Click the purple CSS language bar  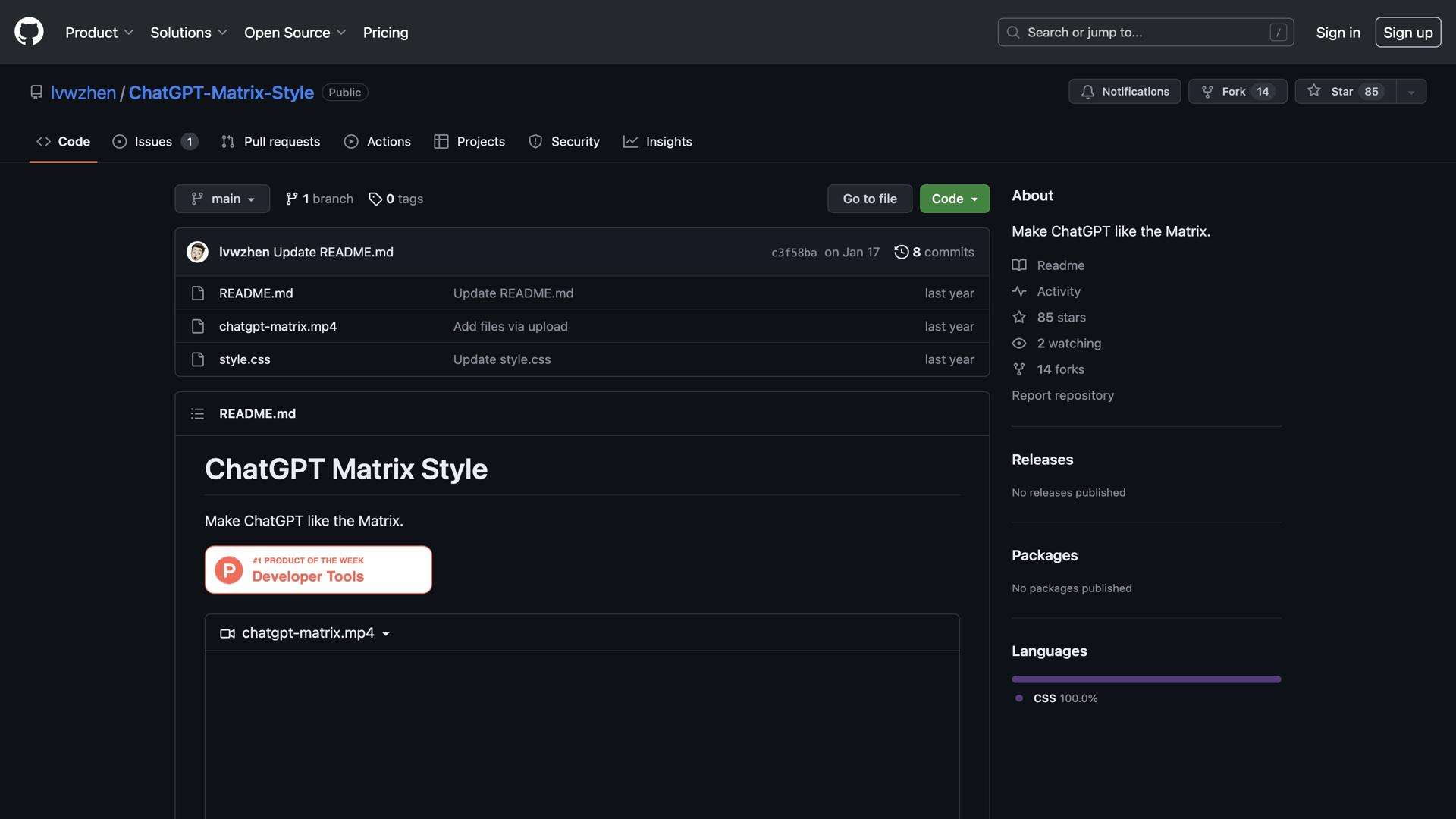(x=1145, y=679)
